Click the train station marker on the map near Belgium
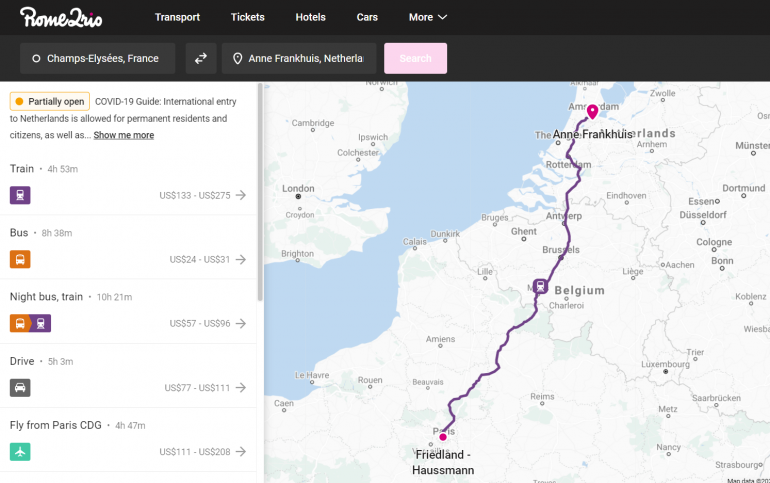The image size is (770, 483). [x=540, y=287]
